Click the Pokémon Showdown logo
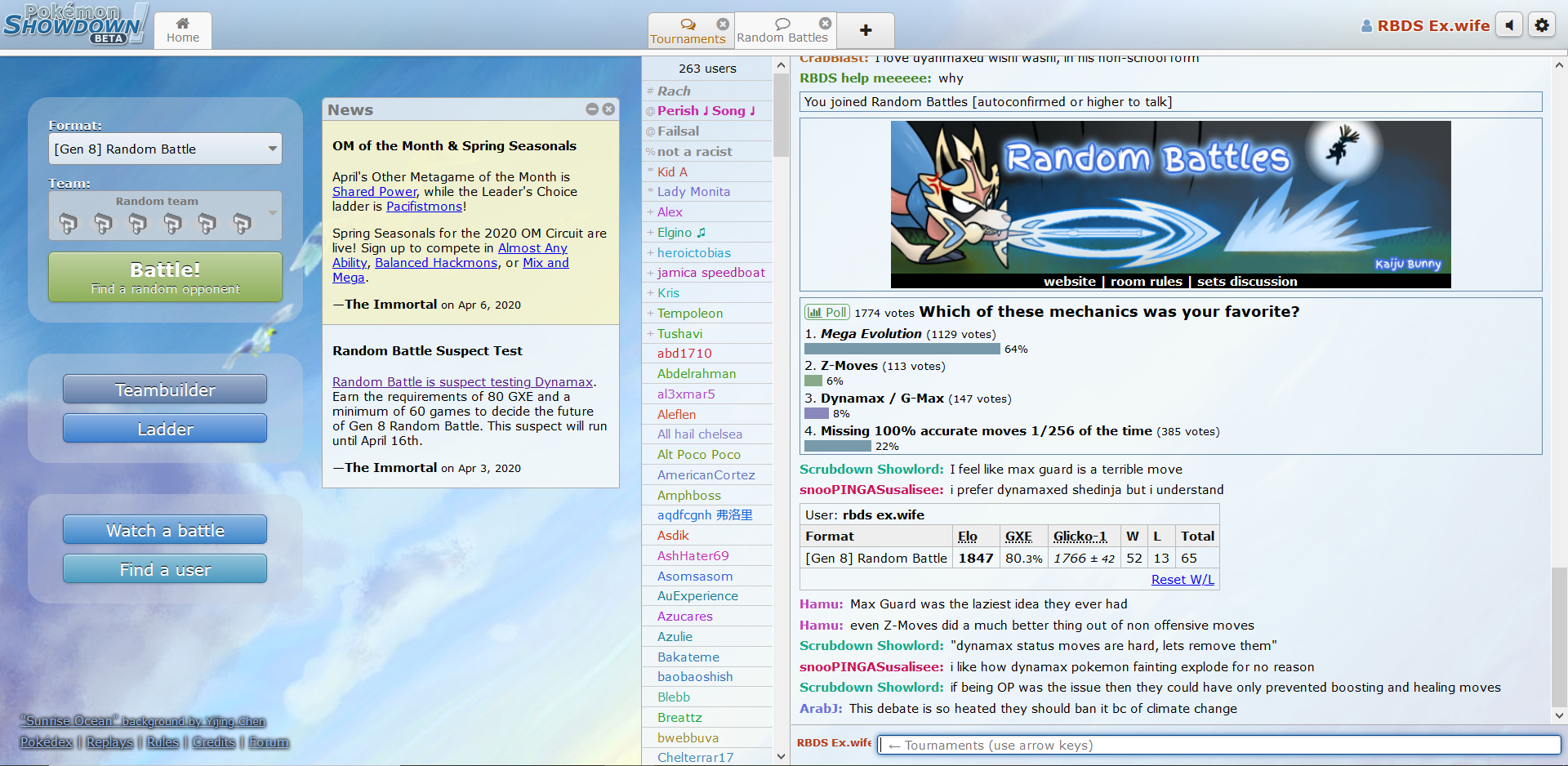The width and height of the screenshot is (1568, 766). pos(75,24)
